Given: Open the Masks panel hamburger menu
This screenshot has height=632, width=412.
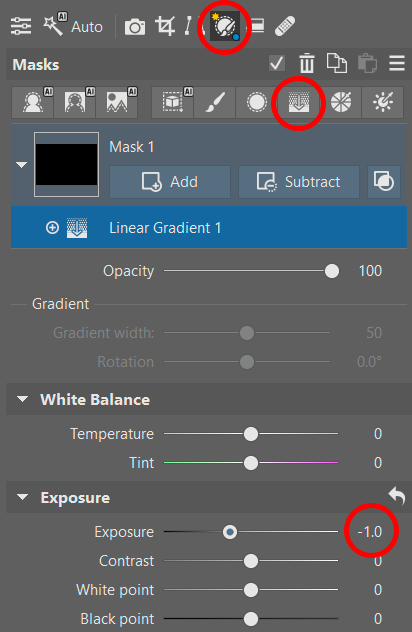Looking at the screenshot, I should click(397, 63).
